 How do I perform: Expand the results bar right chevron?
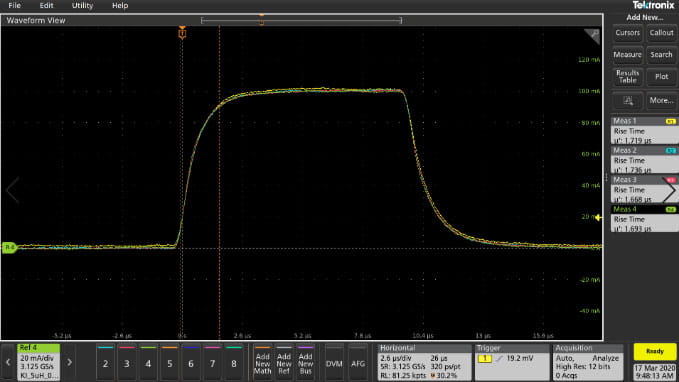point(671,190)
